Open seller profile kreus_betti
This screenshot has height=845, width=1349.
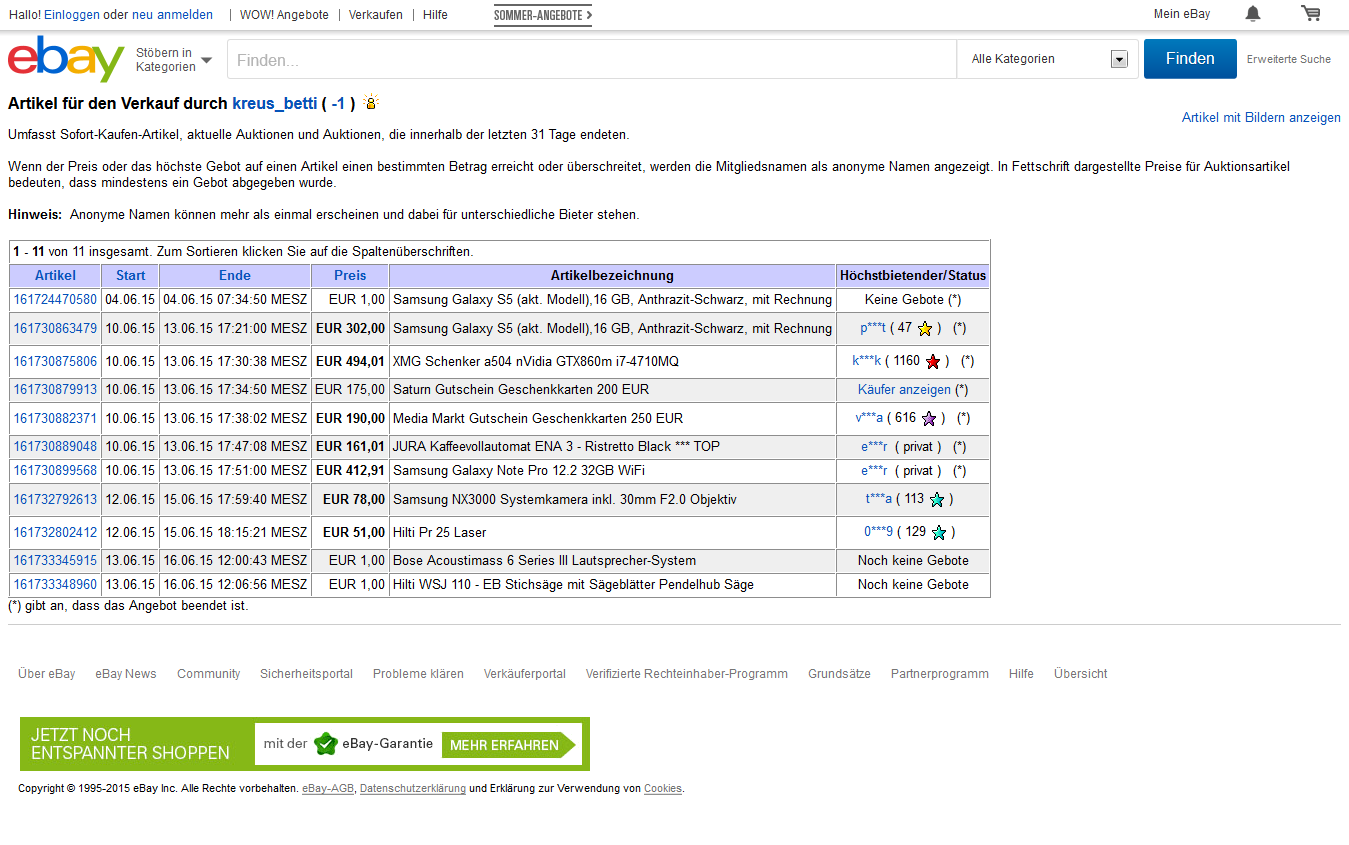pos(275,103)
